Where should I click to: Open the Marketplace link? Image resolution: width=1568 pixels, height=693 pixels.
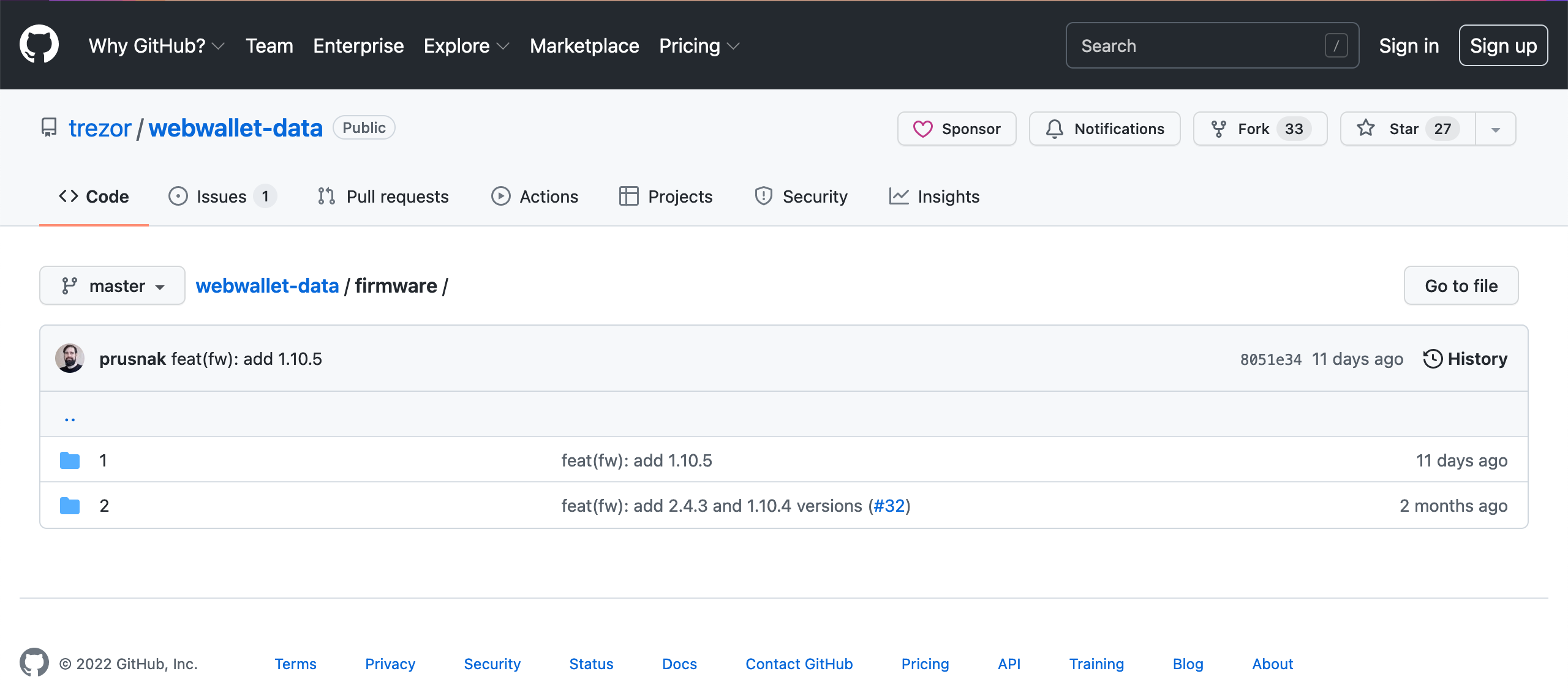(584, 46)
